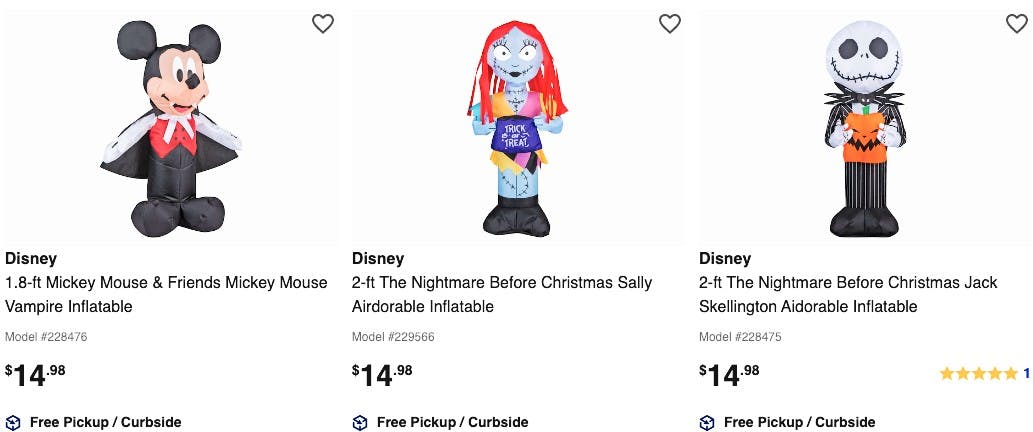Click pickup box icon under Jack Skellington
The width and height of the screenshot is (1033, 432).
707,422
